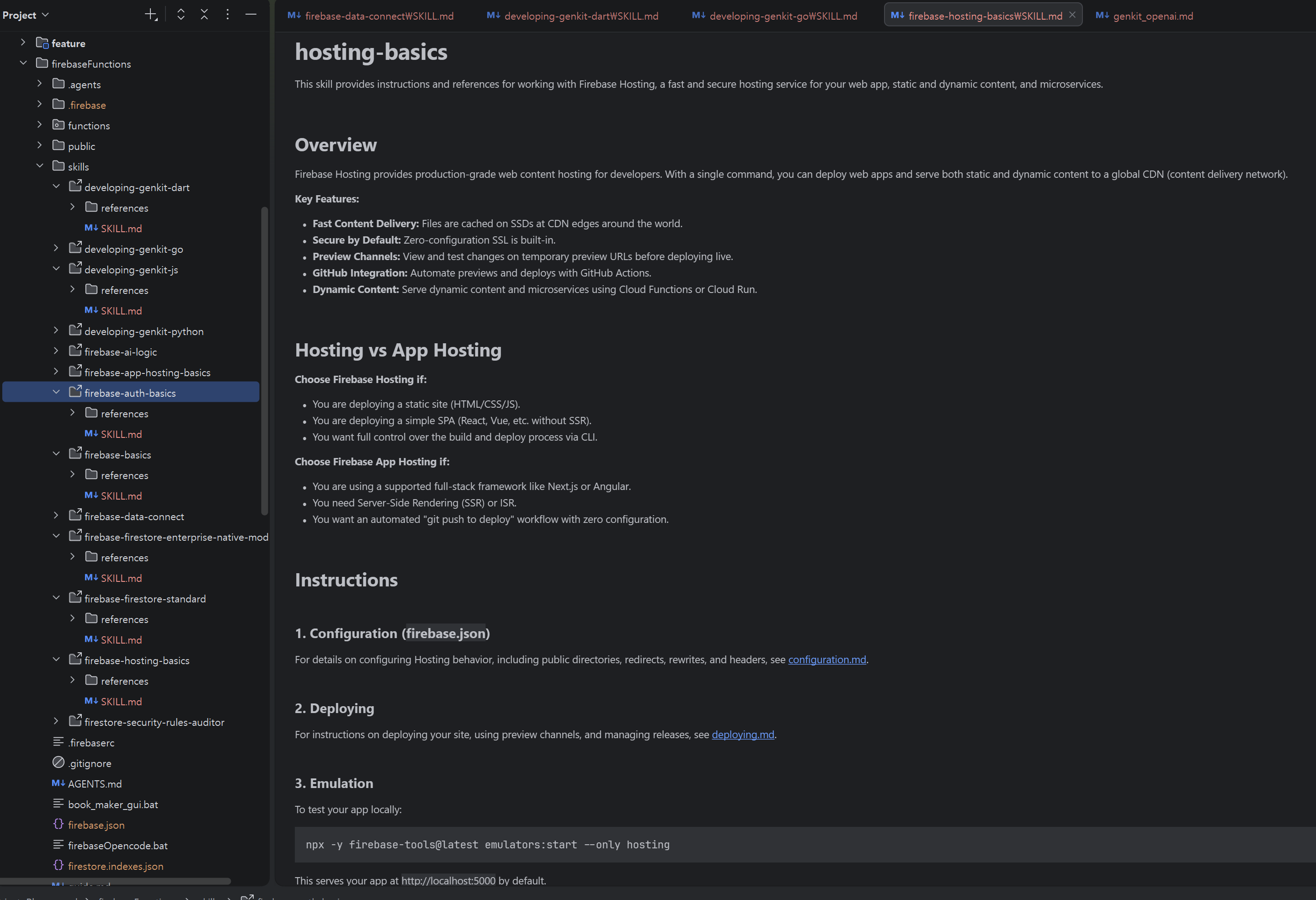Viewport: 1316px width, 900px height.
Task: Click the Collapse All icon in Project toolbar
Action: [x=204, y=15]
